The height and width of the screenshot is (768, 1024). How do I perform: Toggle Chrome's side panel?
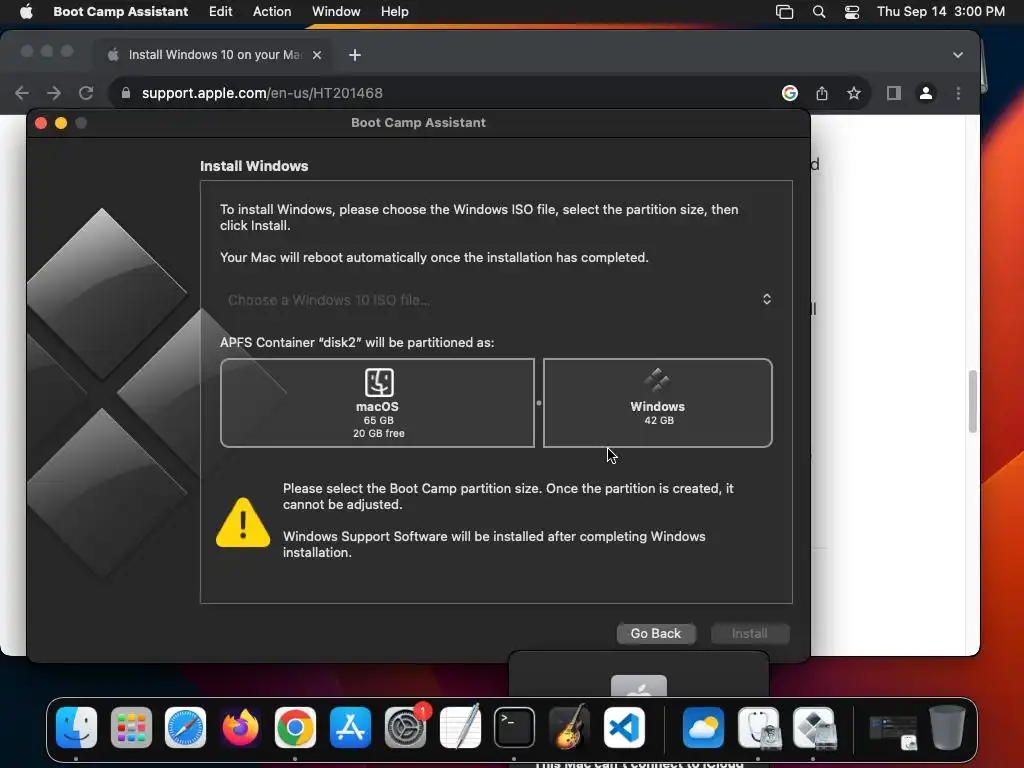click(x=893, y=93)
